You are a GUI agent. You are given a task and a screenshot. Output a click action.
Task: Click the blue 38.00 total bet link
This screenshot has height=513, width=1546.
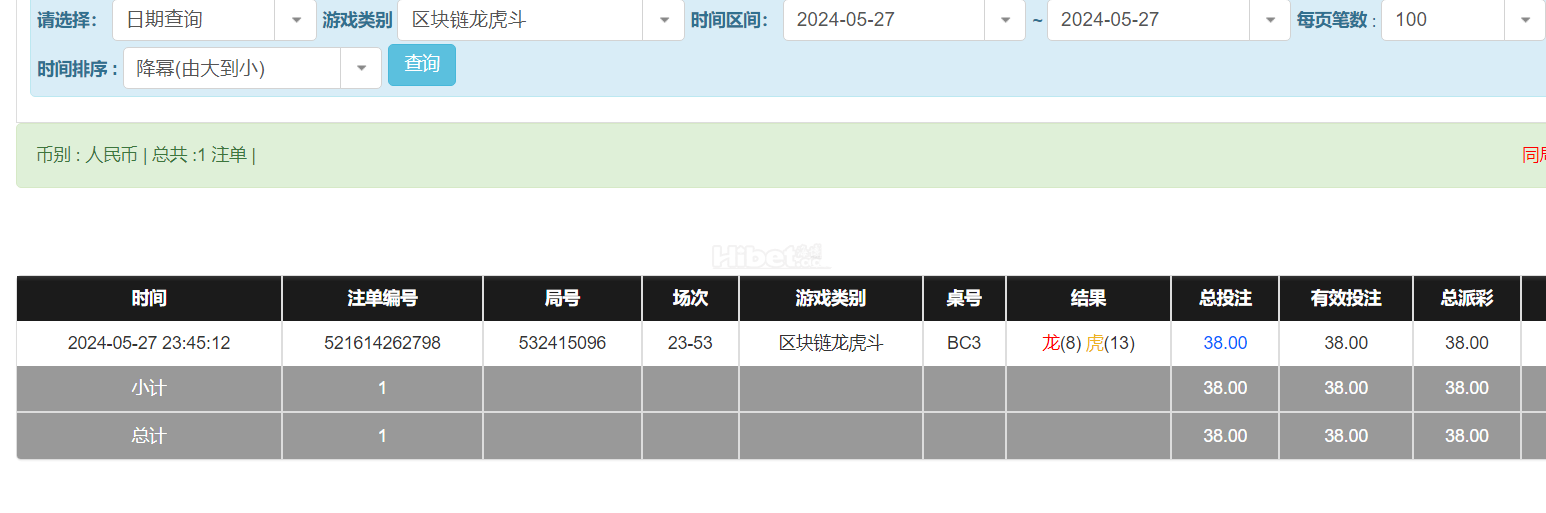pos(1225,343)
